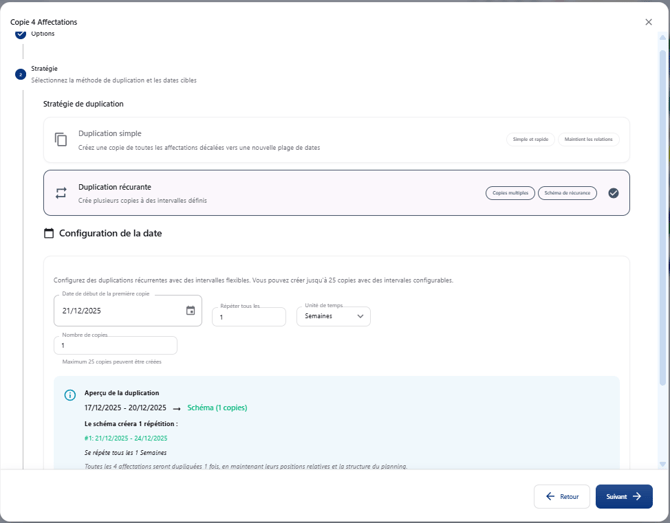Go back with the Retour button

click(x=561, y=496)
